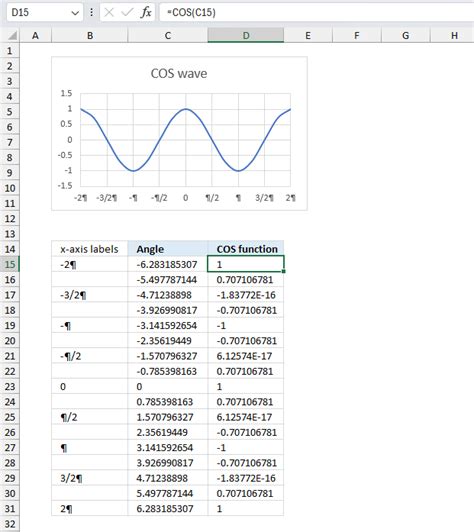Select cell with -5.497787144
This screenshot has height=532, width=474.
pos(168,280)
